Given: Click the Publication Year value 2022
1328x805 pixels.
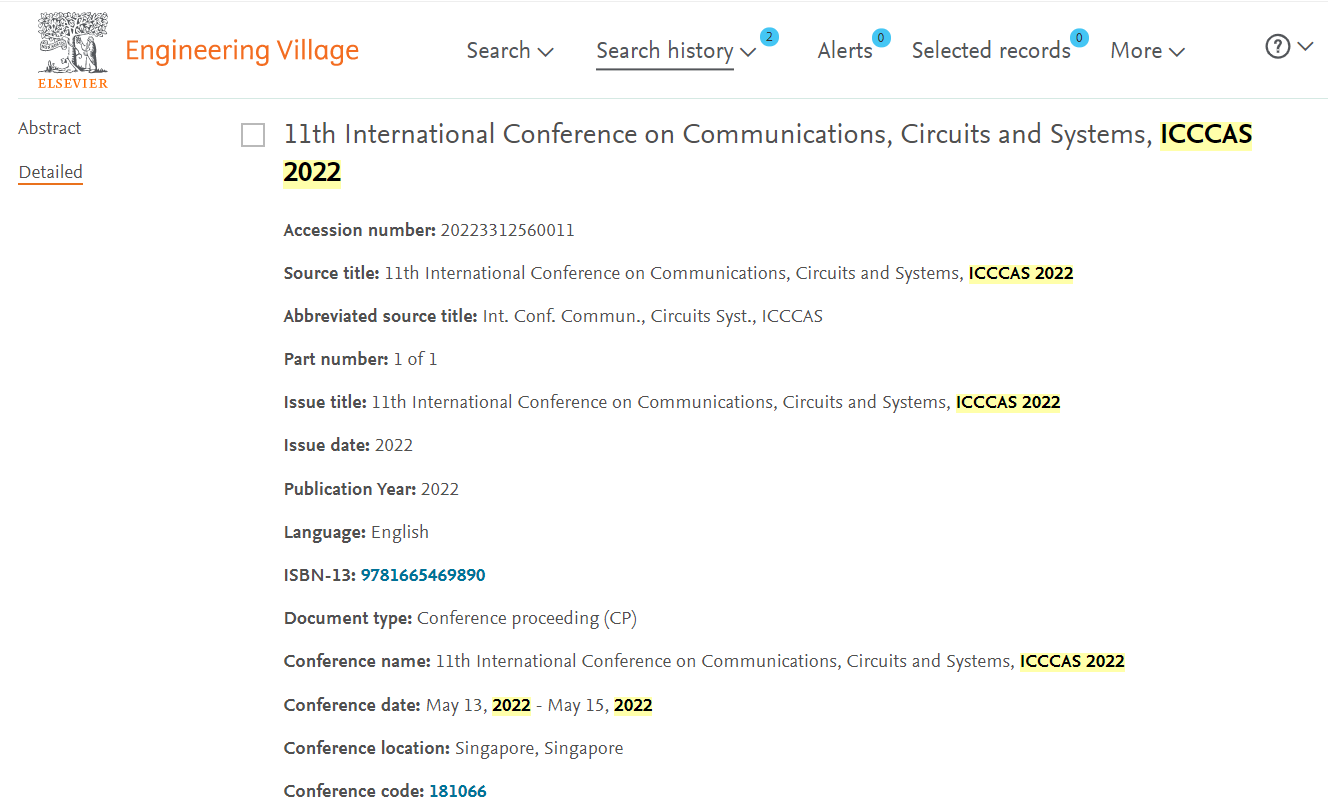Looking at the screenshot, I should pos(440,489).
